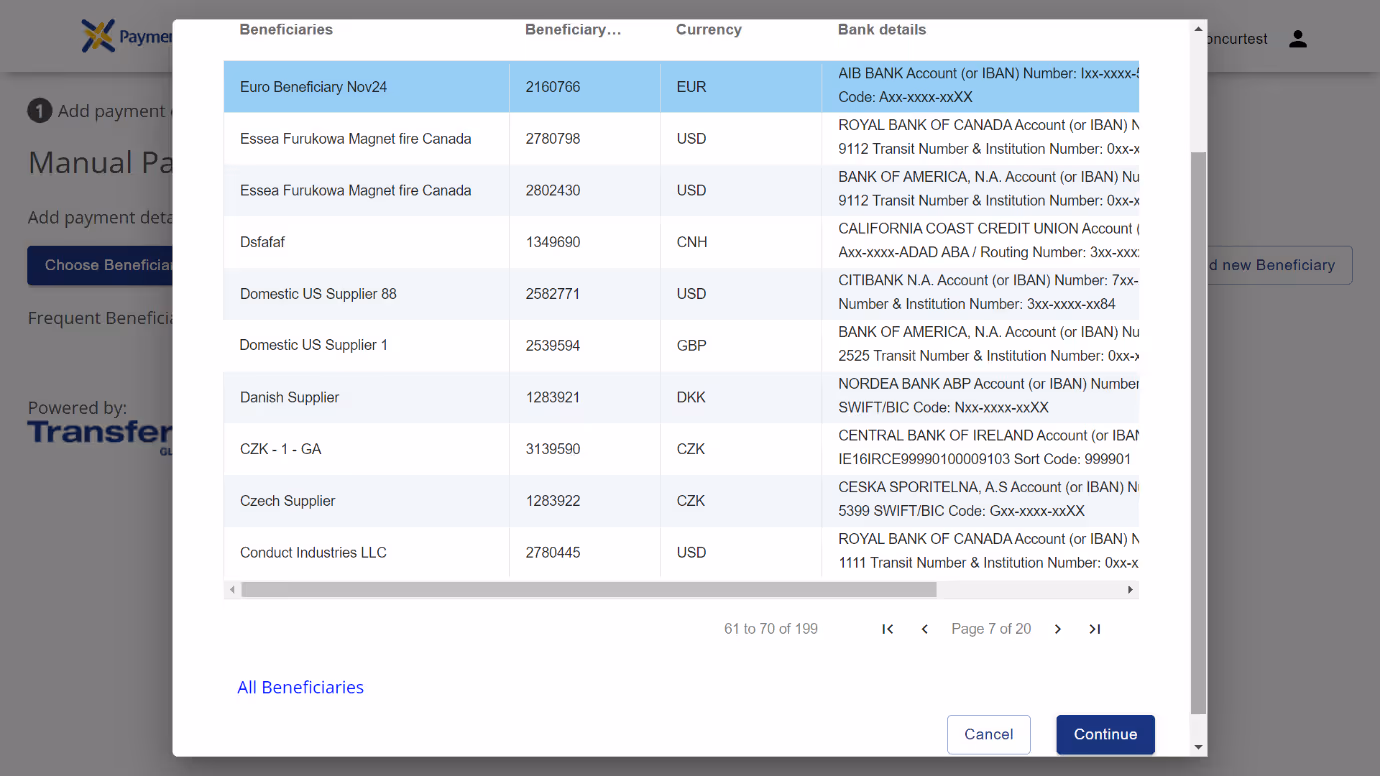Go to next page of beneficiaries
1380x776 pixels.
[1058, 629]
